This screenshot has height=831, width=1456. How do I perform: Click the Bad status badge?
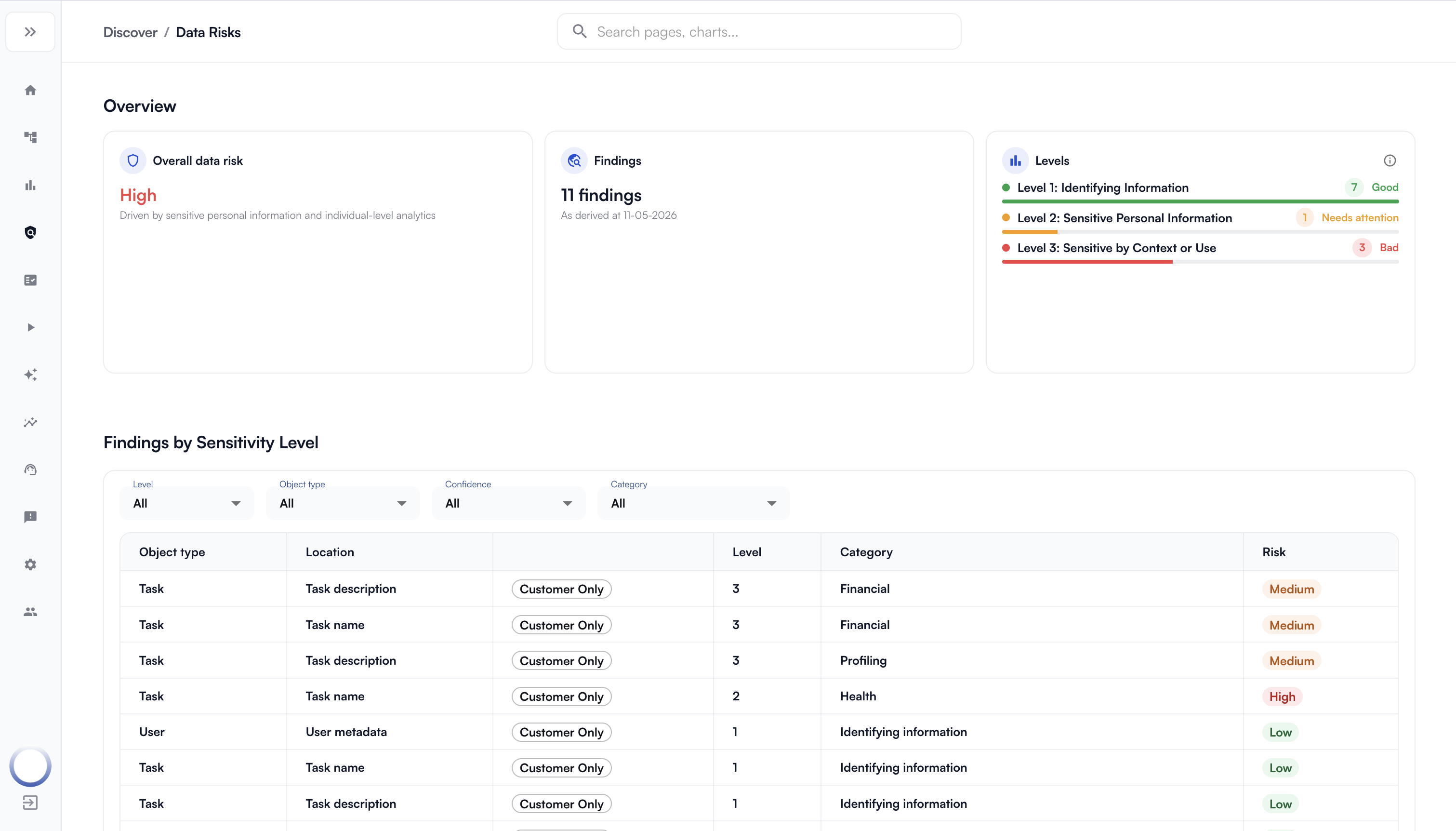pyautogui.click(x=1389, y=247)
